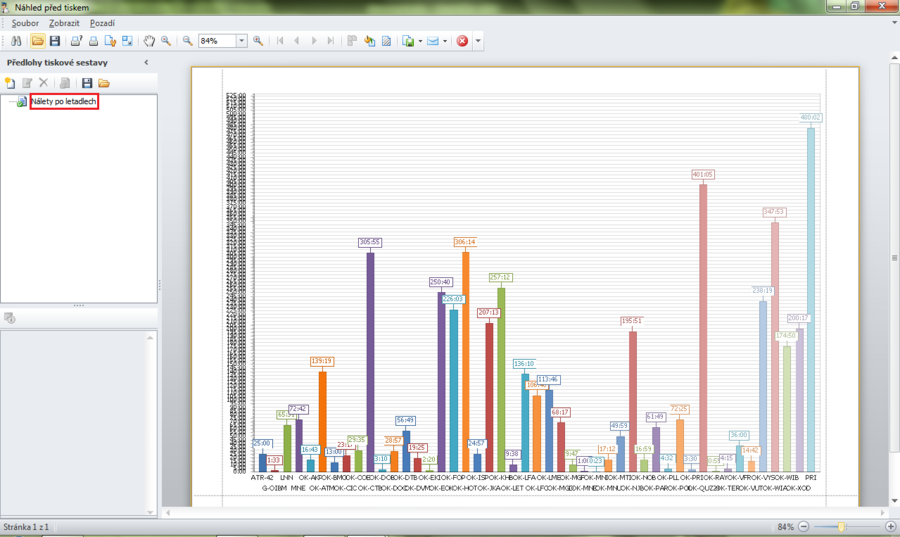
Task: Click the toolbar Zoom in magnifier icon
Action: [258, 41]
